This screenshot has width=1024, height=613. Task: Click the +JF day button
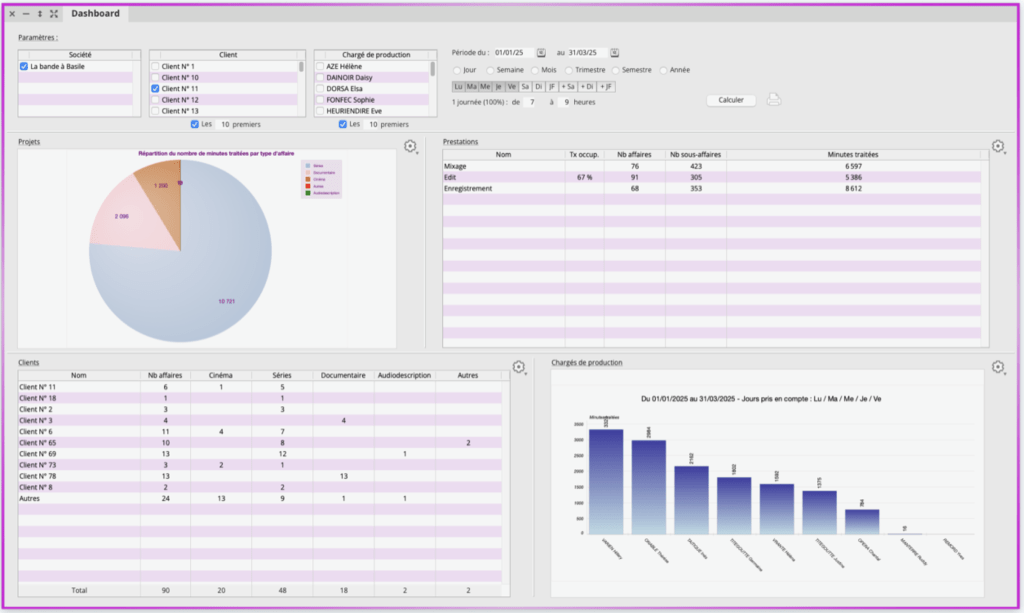607,86
